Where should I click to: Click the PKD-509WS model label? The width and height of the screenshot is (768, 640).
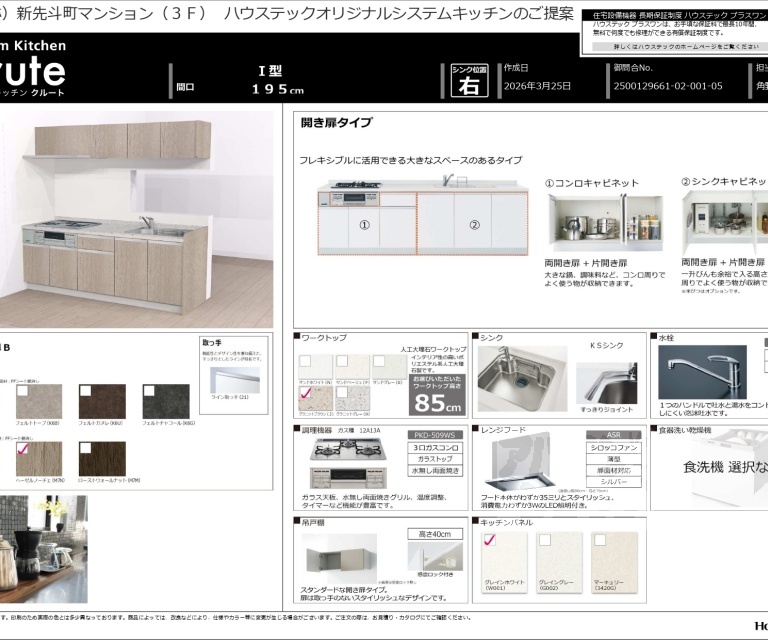click(x=435, y=435)
